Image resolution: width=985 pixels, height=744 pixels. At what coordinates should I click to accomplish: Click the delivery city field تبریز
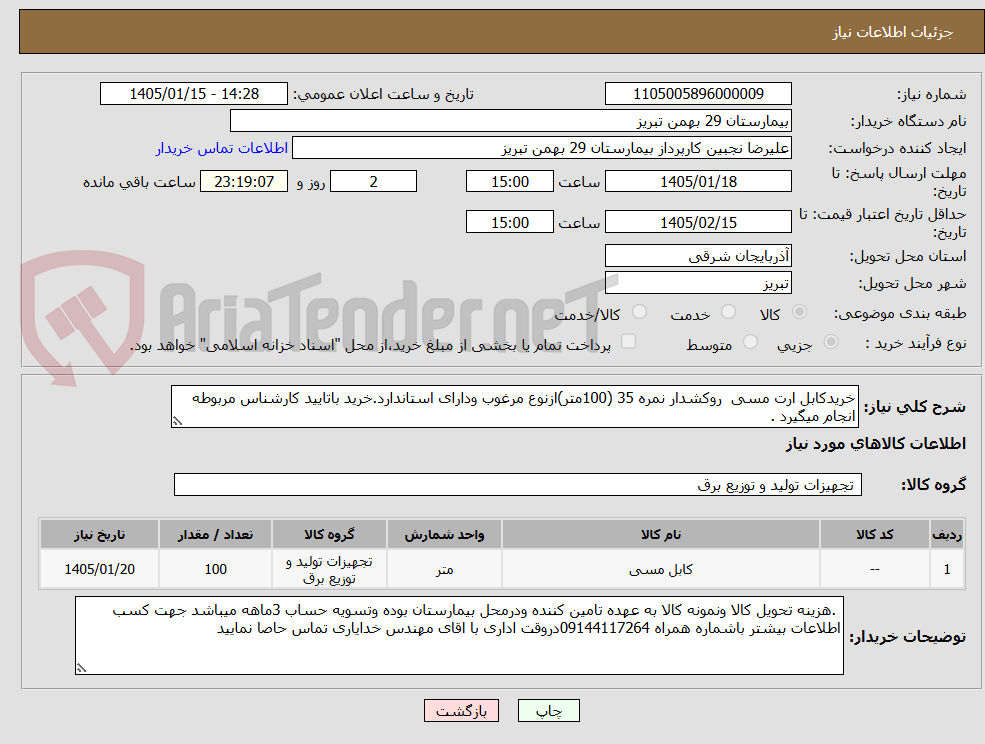698,283
